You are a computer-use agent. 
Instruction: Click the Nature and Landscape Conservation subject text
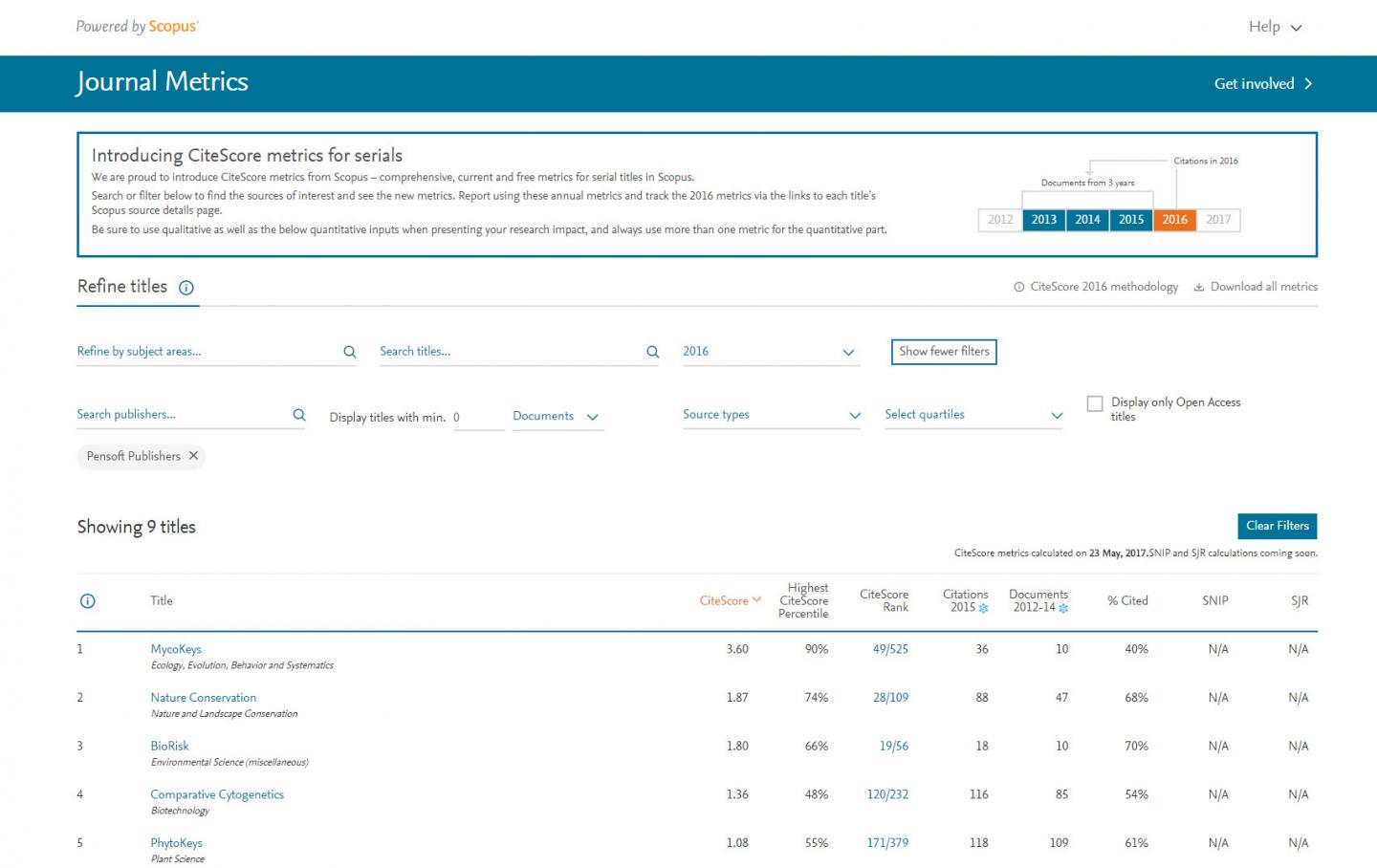[x=224, y=714]
